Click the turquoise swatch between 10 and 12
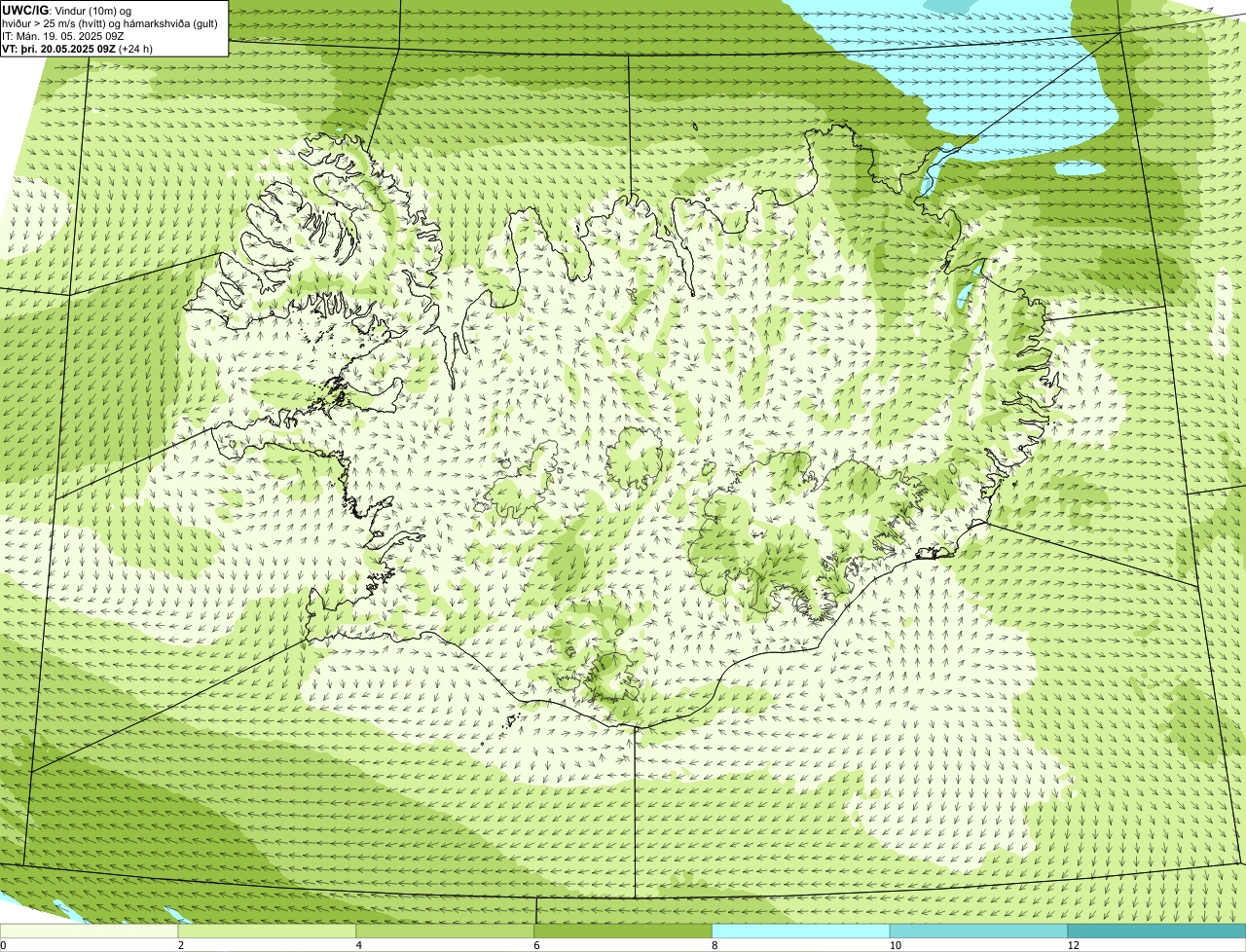Screen dimensions: 1246x952 tap(980, 931)
